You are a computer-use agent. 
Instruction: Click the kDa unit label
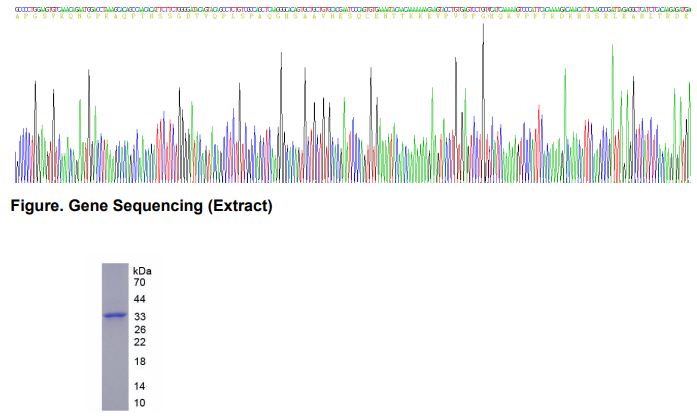pyautogui.click(x=142, y=271)
